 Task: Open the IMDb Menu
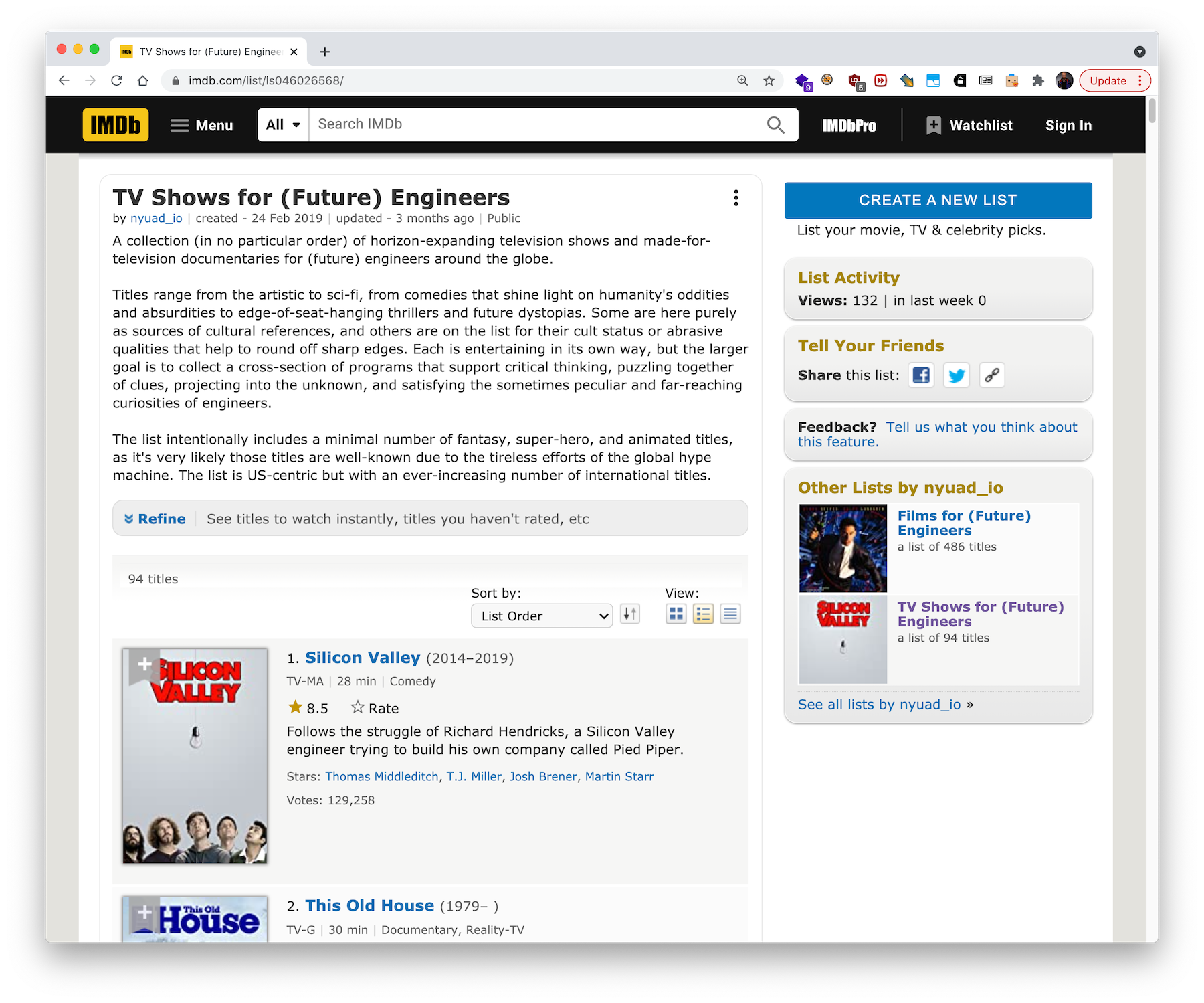pos(201,126)
